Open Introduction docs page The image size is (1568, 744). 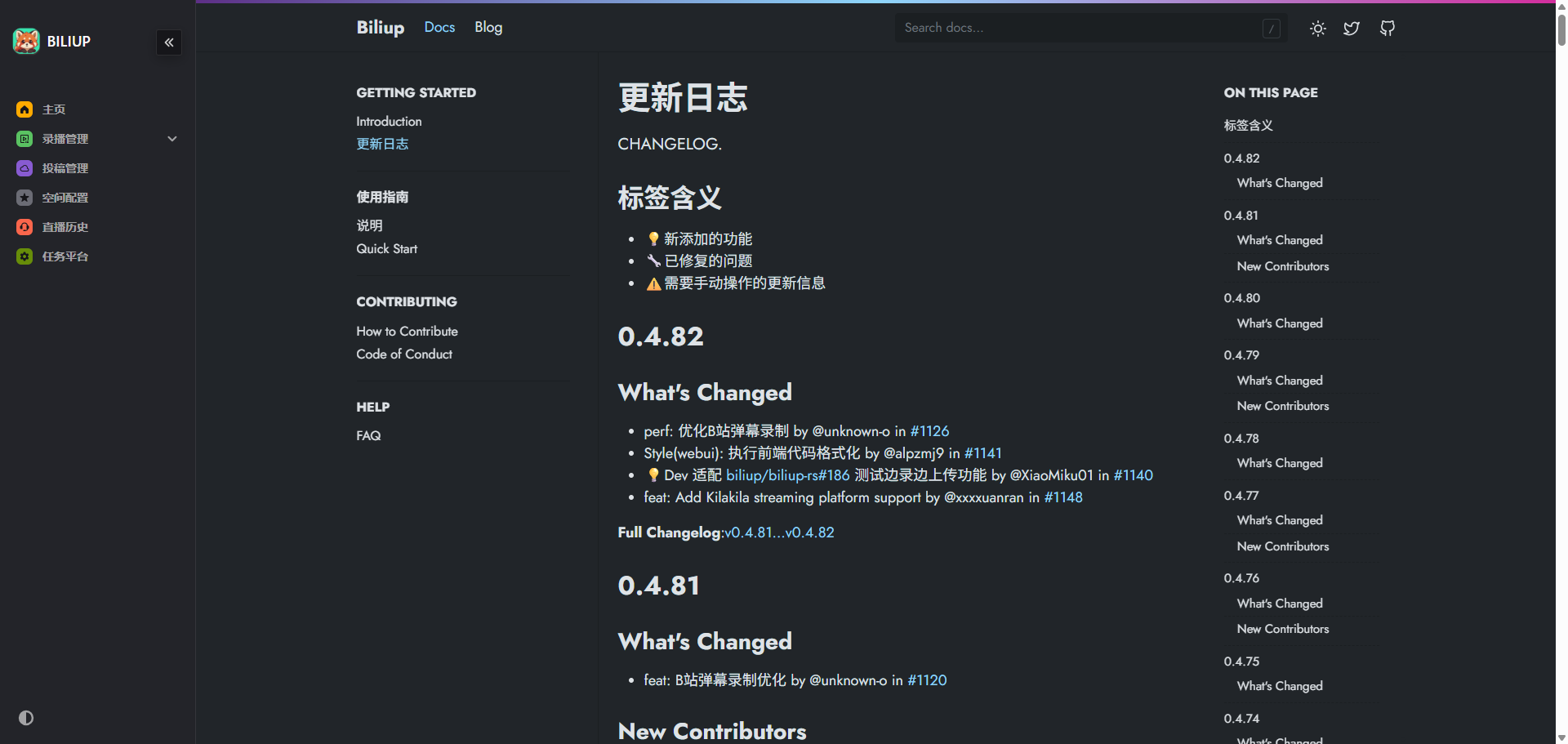pos(389,121)
